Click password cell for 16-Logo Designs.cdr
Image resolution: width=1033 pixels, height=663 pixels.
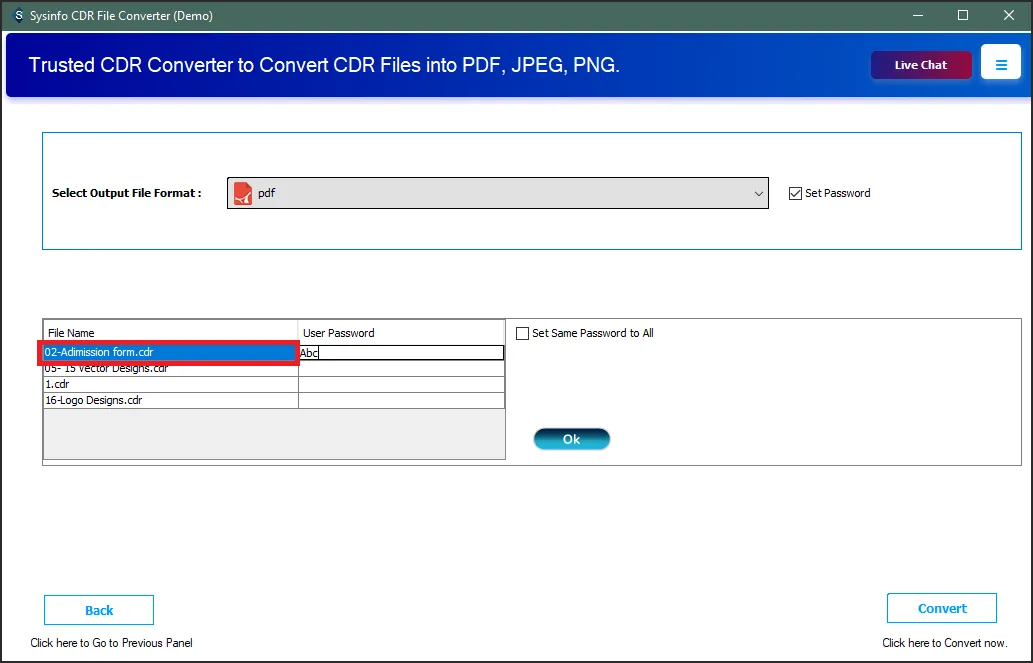click(x=401, y=400)
